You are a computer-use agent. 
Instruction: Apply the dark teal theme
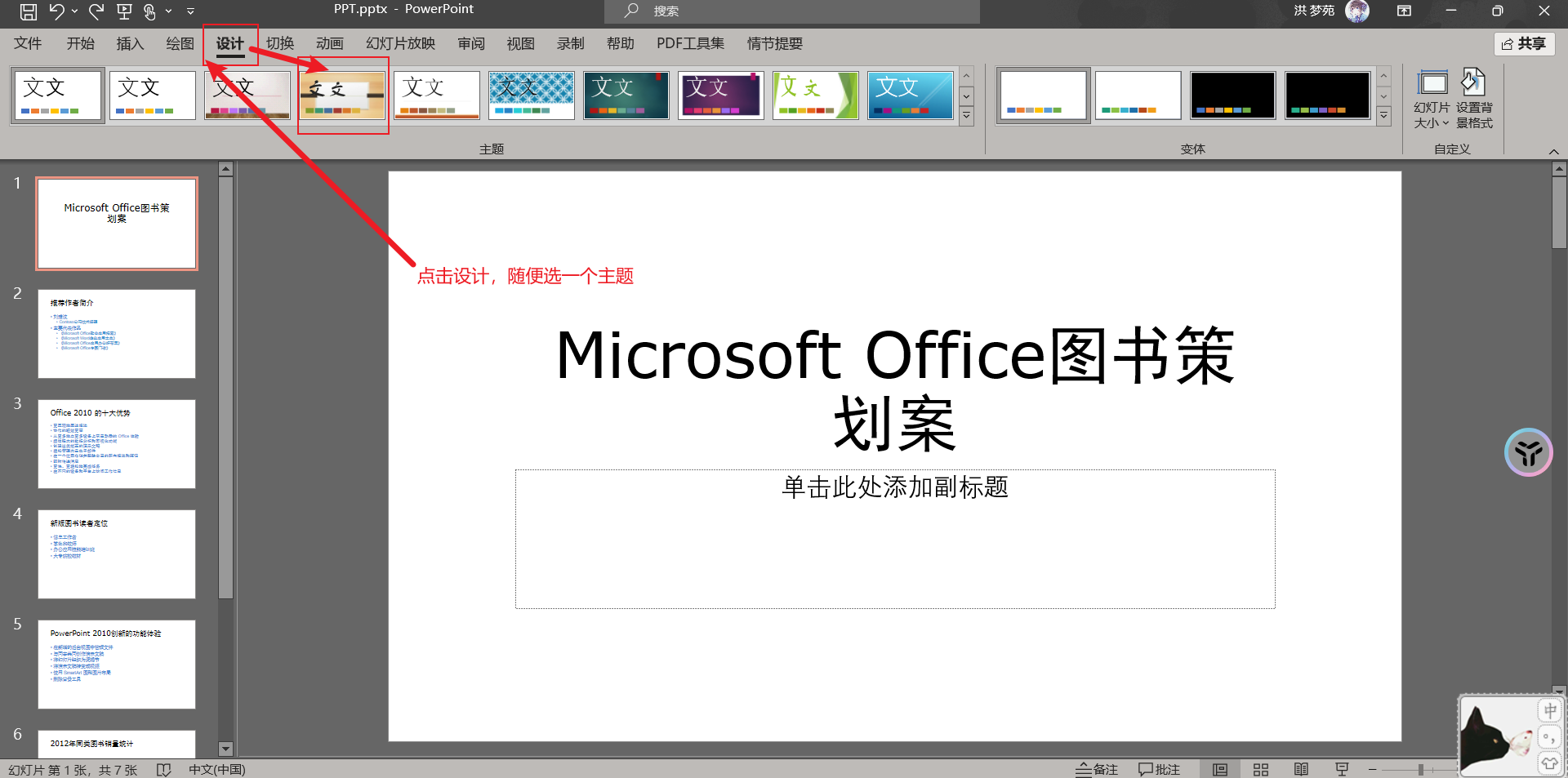click(x=626, y=96)
